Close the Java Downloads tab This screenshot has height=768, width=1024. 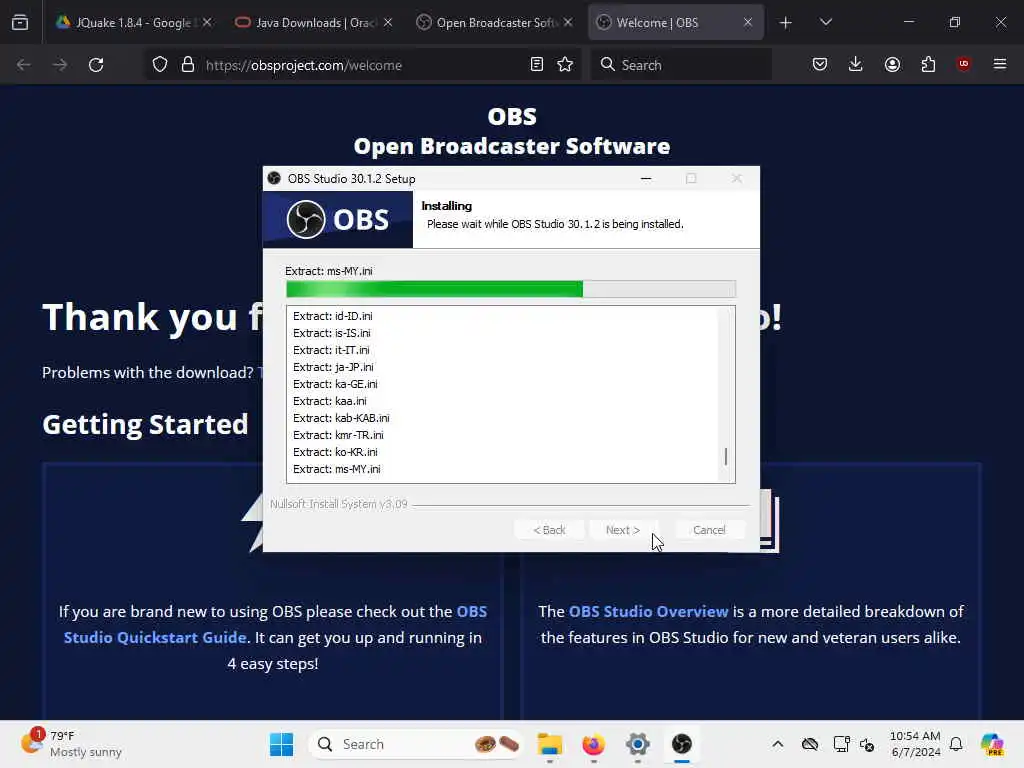coord(388,22)
